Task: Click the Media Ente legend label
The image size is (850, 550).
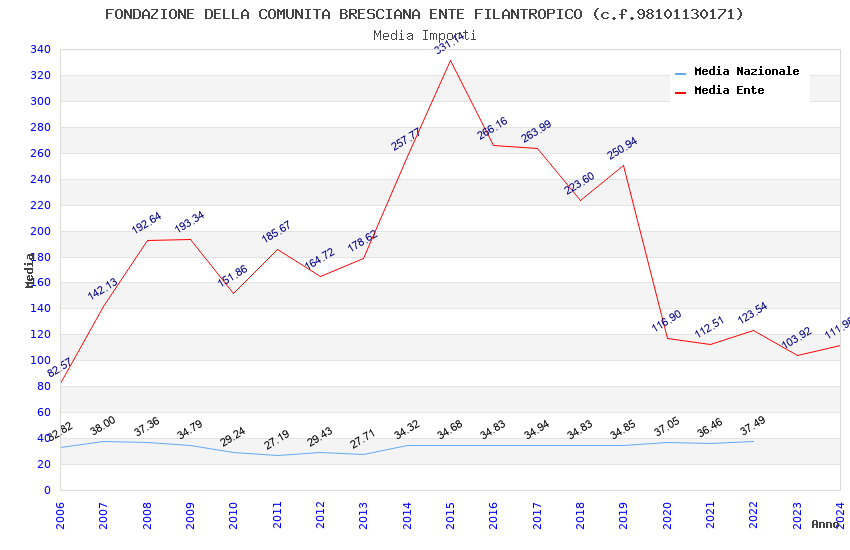Action: pyautogui.click(x=729, y=90)
